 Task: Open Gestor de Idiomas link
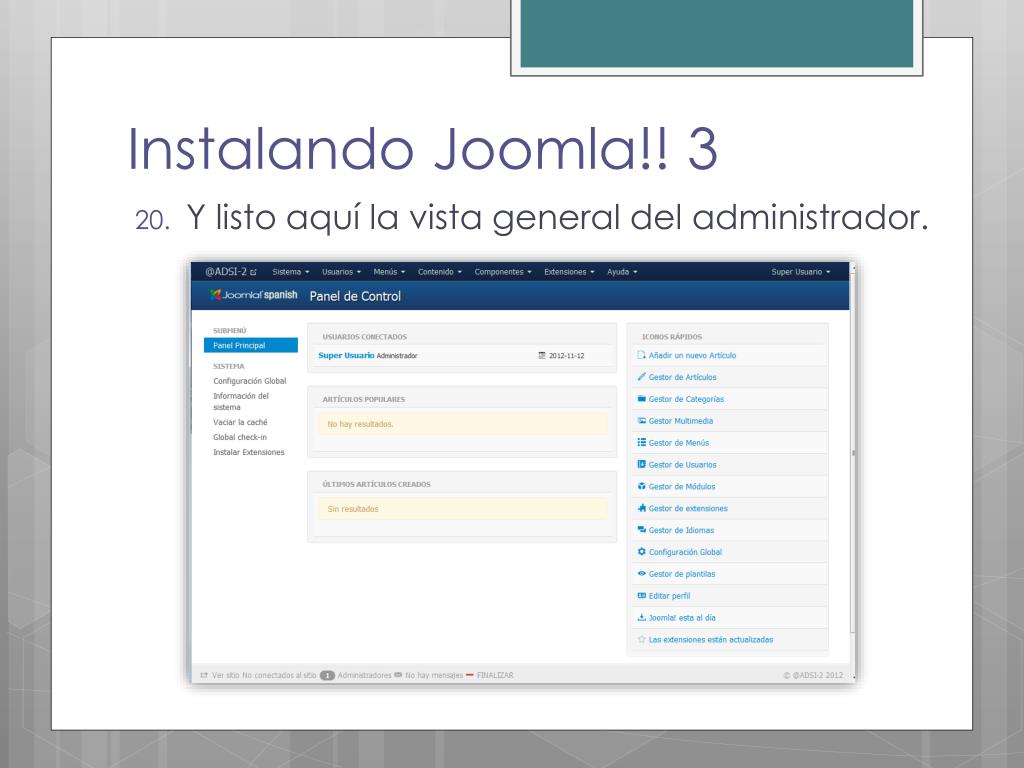[x=681, y=530]
